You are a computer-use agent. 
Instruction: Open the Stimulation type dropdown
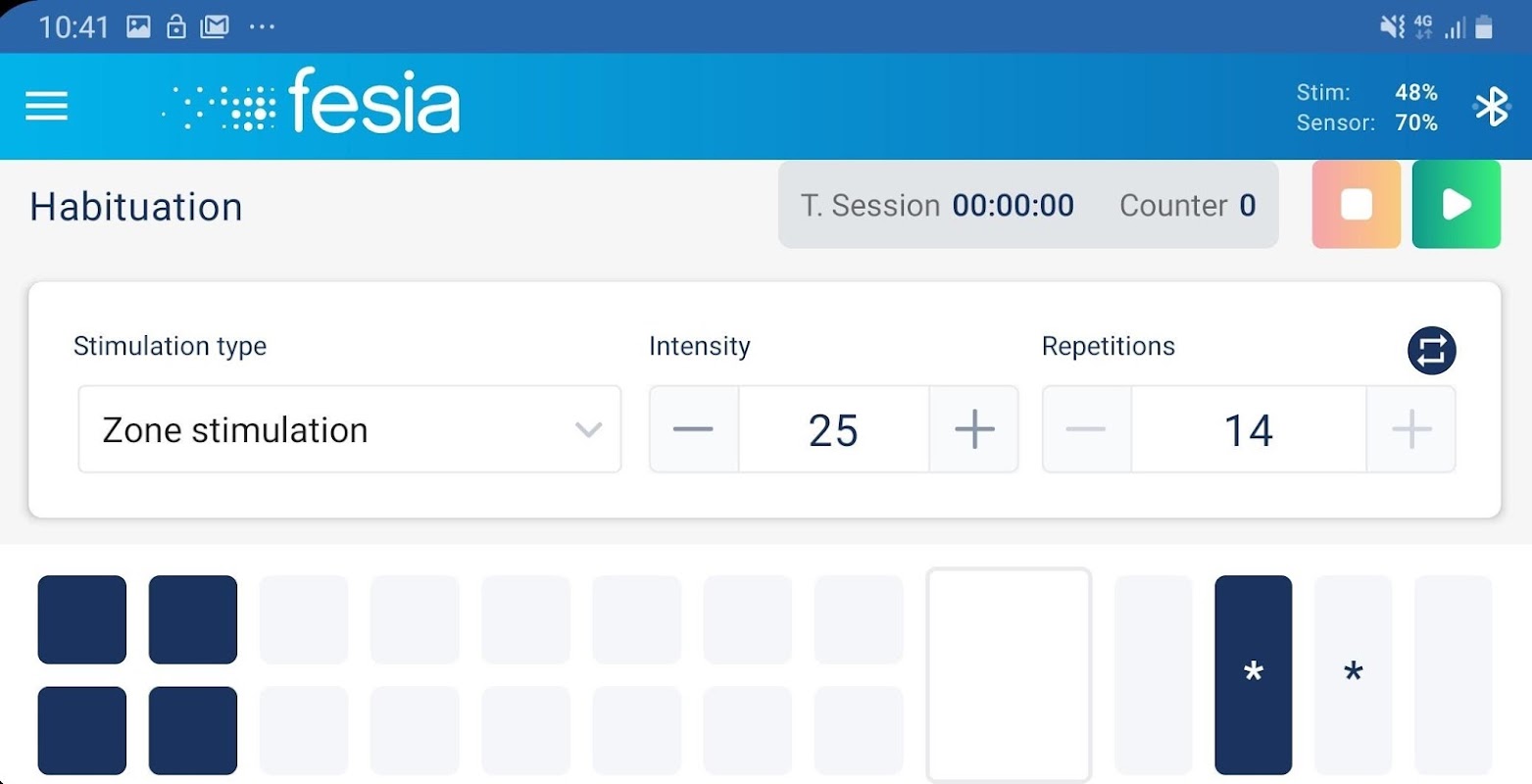350,429
